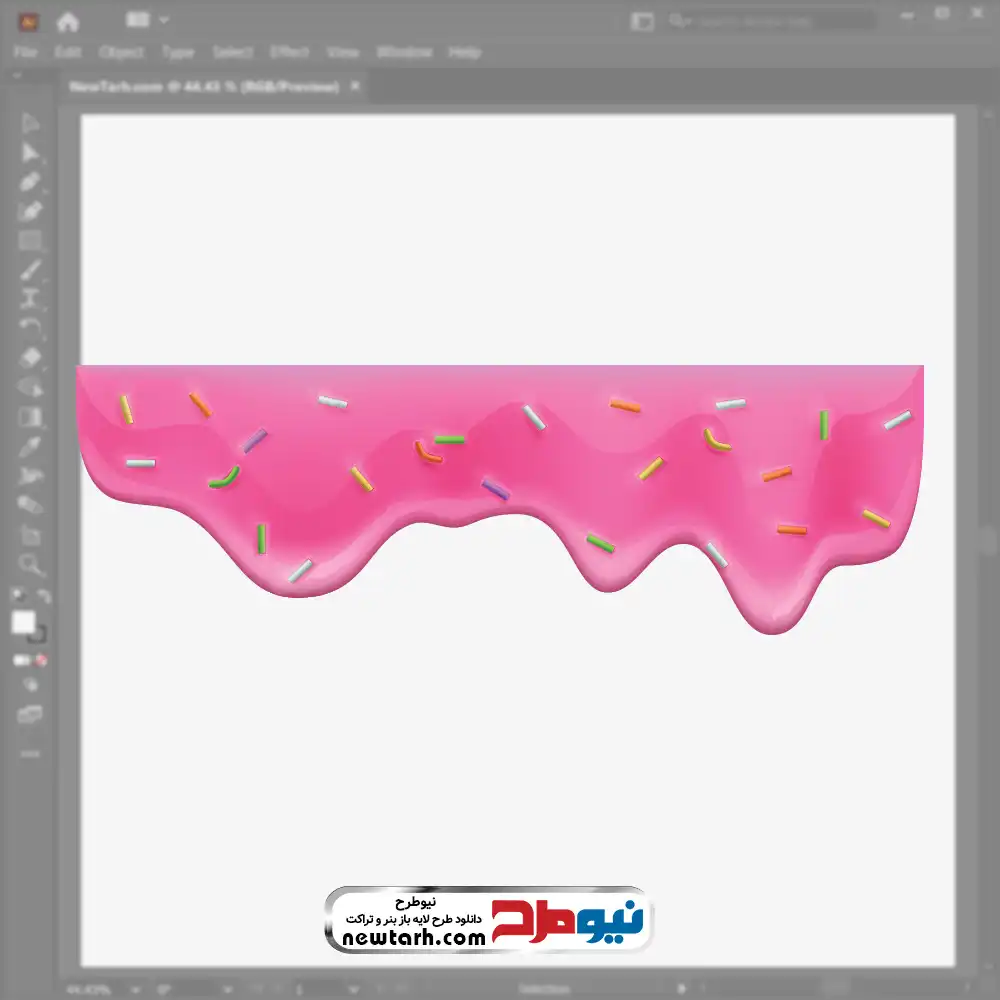Open the Edit toolbar three-dots button

pos(31,753)
